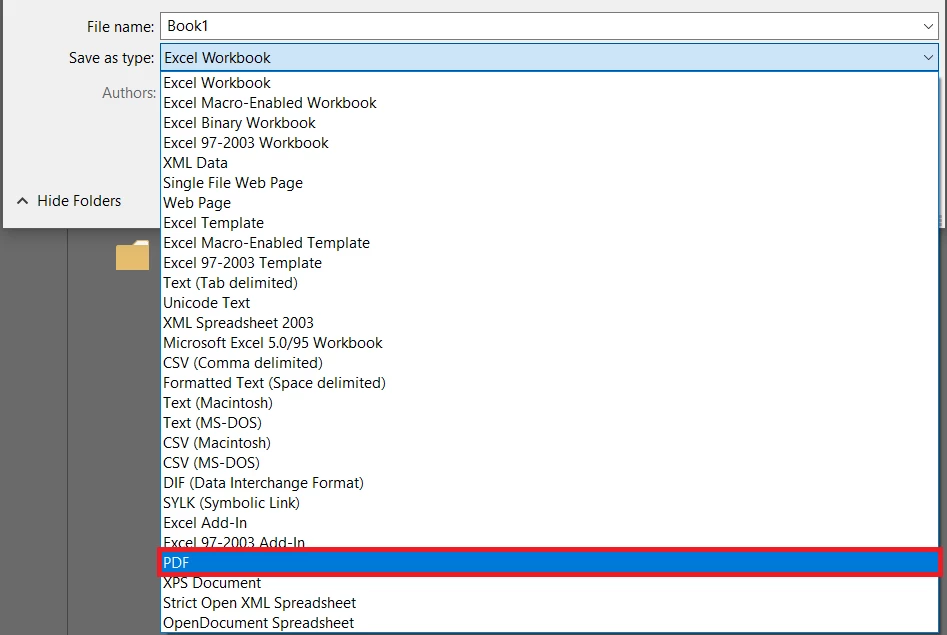Screen dimensions: 947x635
Task: Choose Excel Macro-Enabled Workbook format
Action: pos(550,103)
